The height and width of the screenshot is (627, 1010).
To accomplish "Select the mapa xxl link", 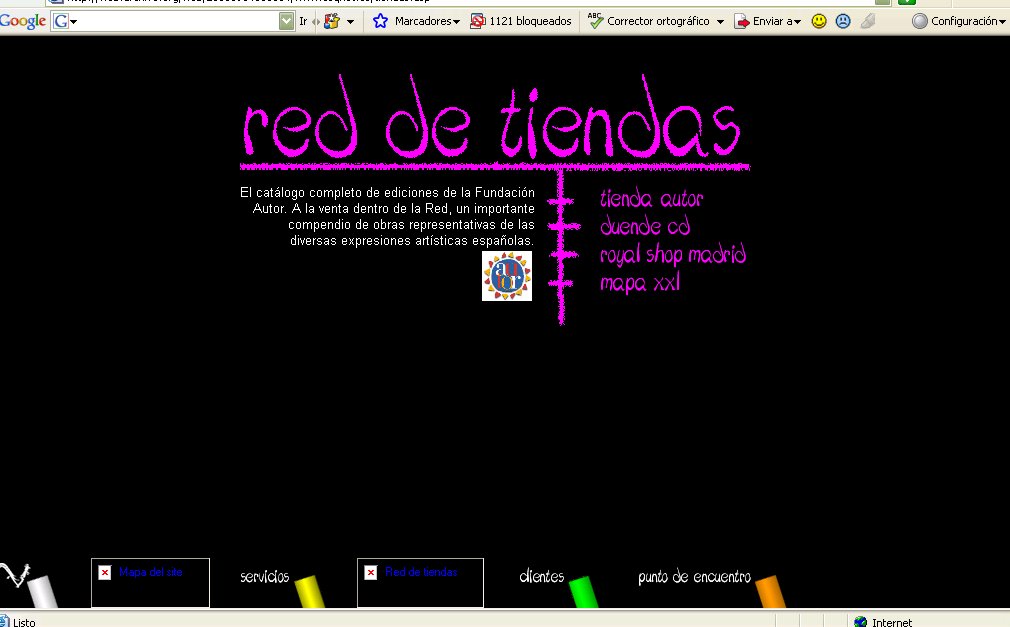I will tap(640, 283).
